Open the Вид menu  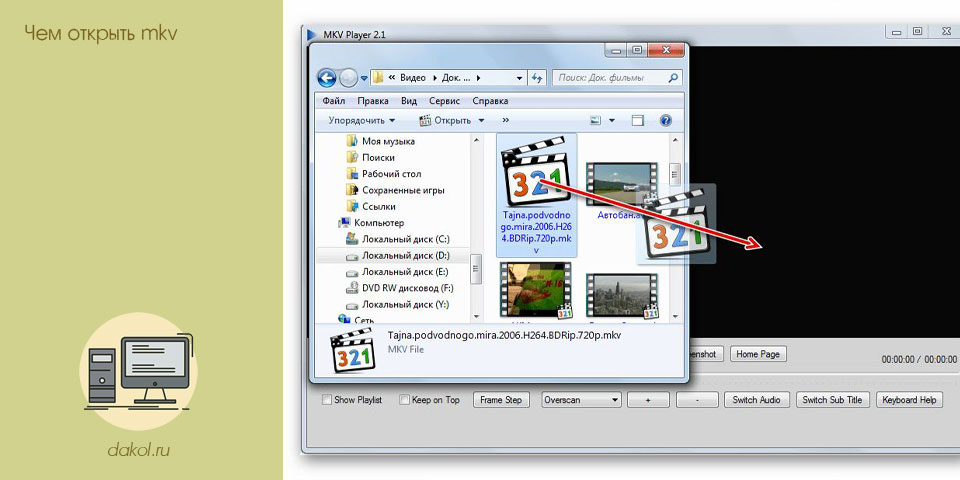pos(409,101)
